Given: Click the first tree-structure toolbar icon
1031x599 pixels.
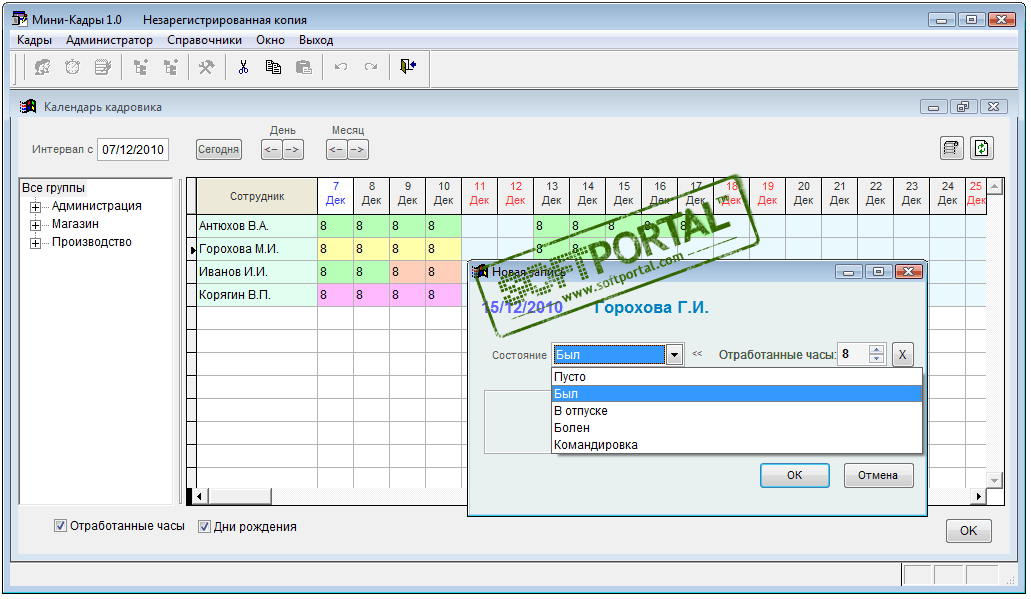Looking at the screenshot, I should [141, 67].
